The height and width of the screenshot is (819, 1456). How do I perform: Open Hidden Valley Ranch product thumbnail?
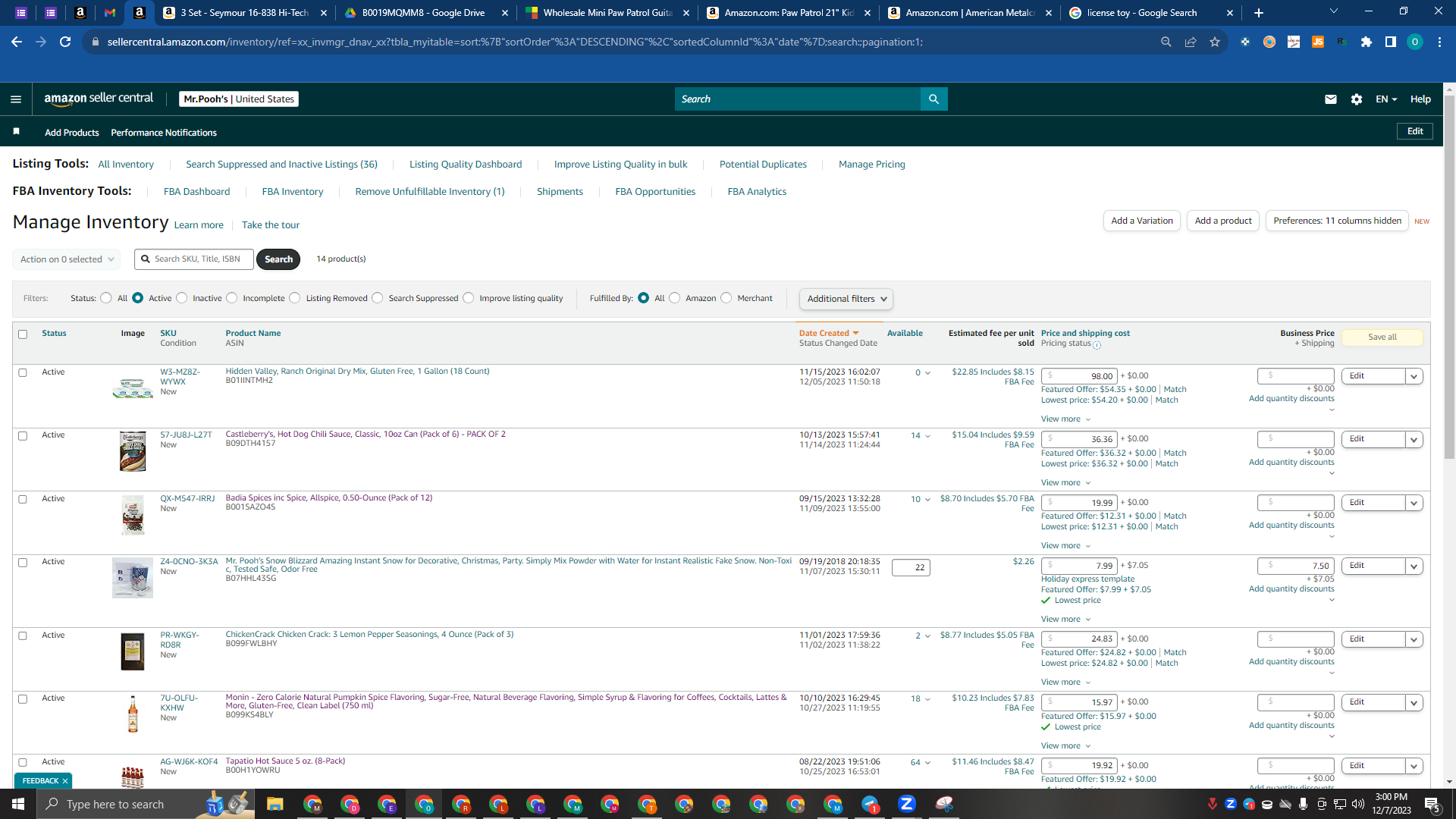(x=133, y=388)
